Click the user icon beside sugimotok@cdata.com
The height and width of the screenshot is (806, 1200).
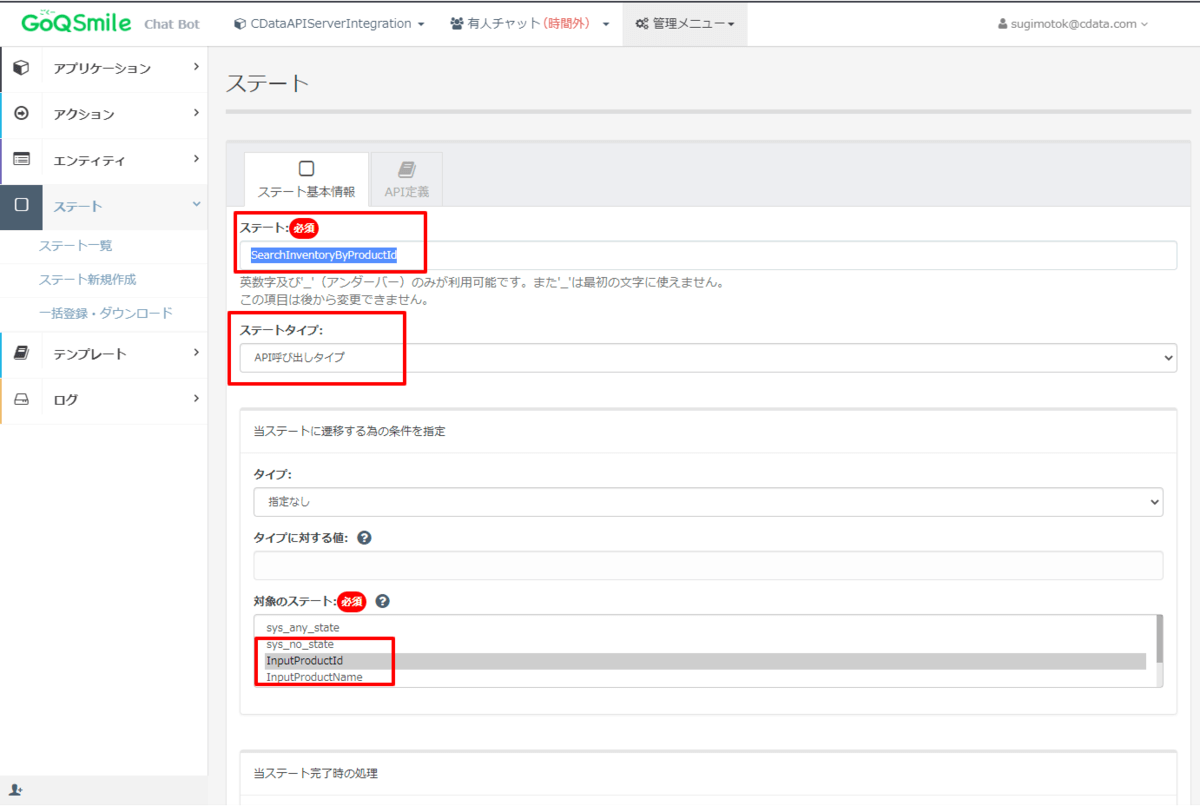click(1003, 23)
